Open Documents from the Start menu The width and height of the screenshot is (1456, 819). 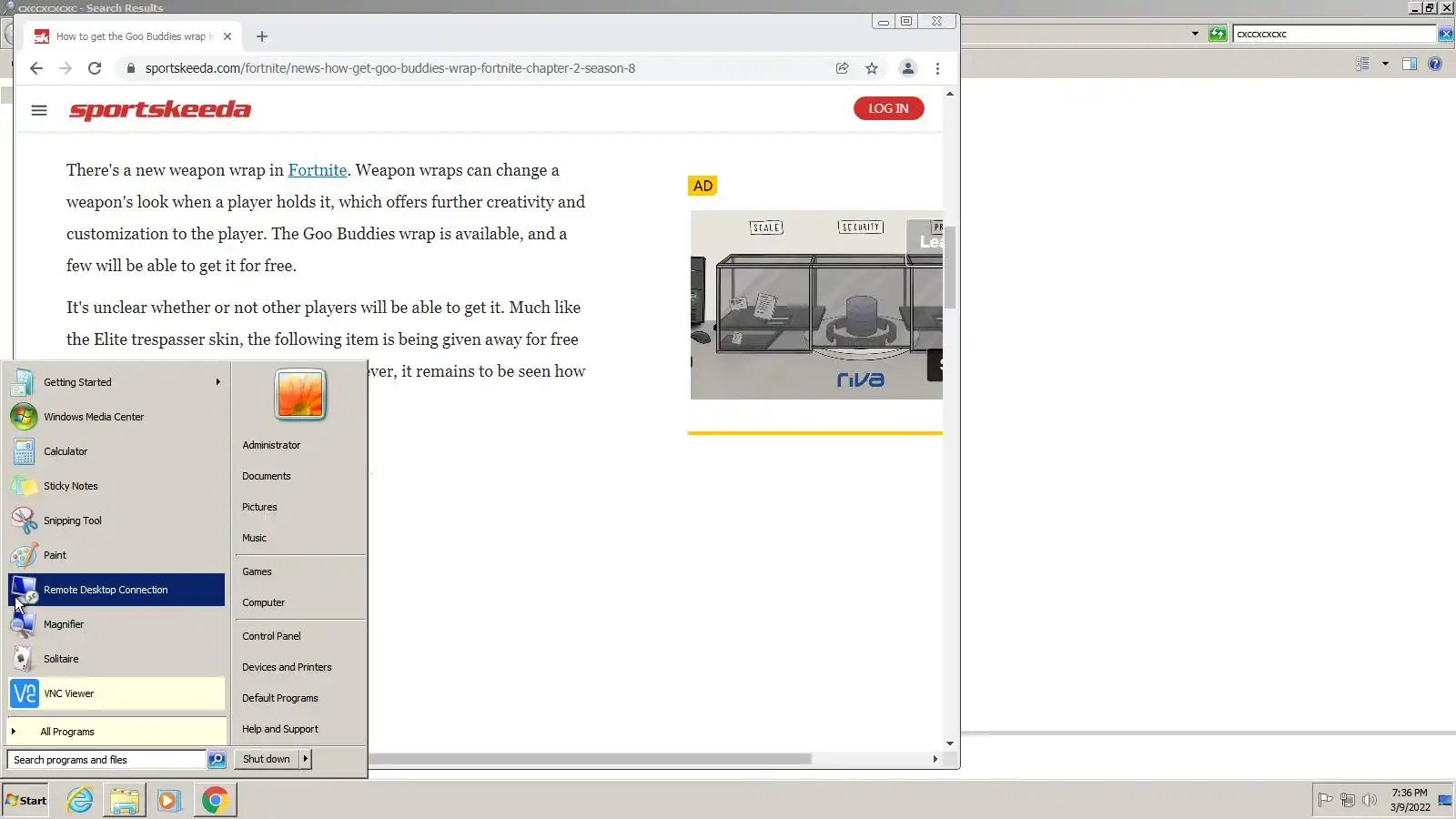pyautogui.click(x=267, y=476)
